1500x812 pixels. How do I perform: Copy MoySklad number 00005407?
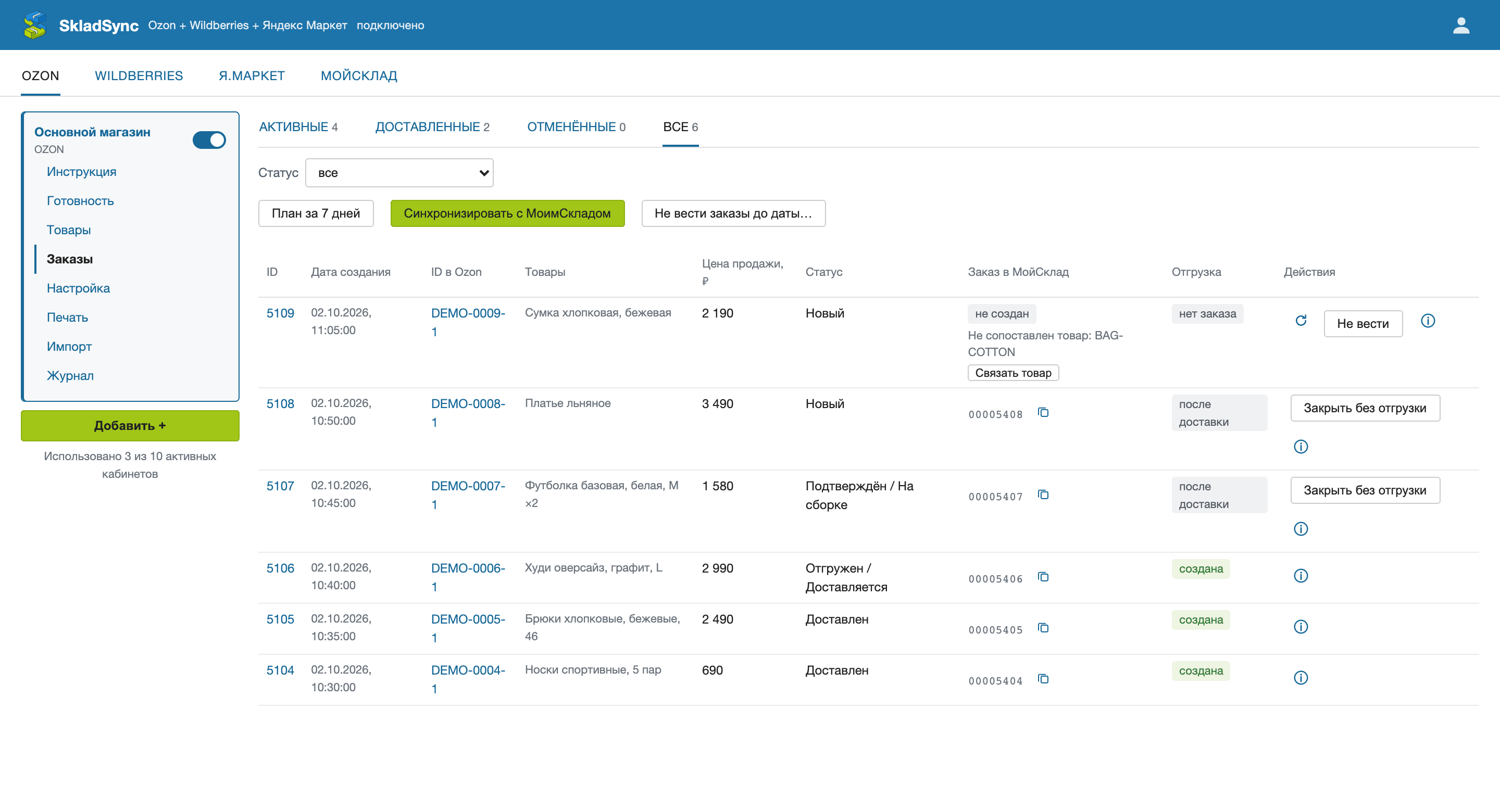click(1043, 495)
